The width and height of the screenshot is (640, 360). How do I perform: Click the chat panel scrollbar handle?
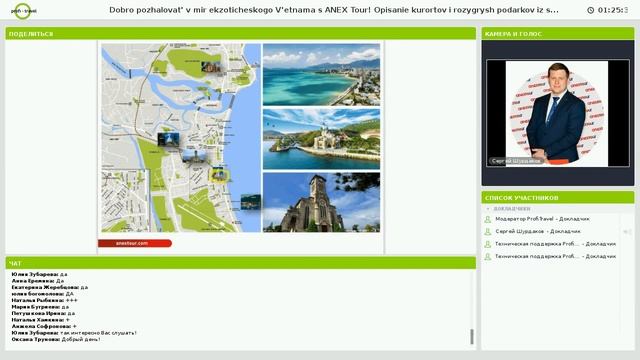coord(472,337)
